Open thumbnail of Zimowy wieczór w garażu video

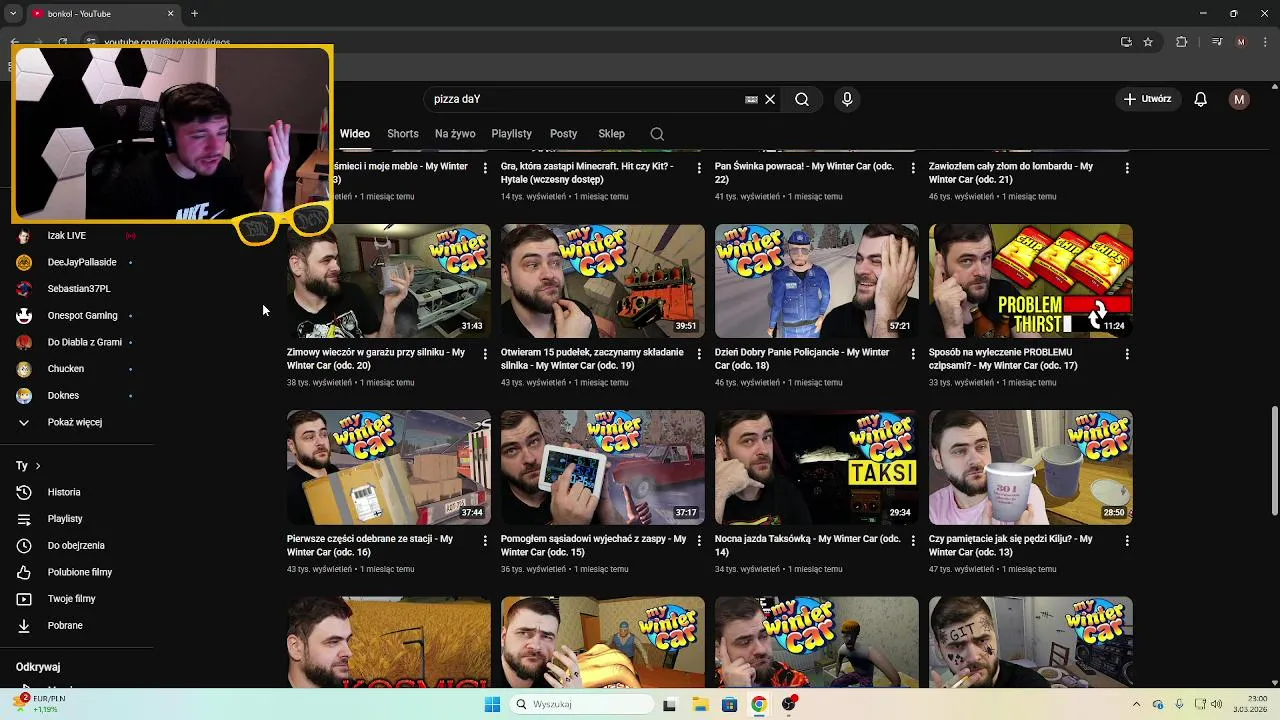[388, 281]
